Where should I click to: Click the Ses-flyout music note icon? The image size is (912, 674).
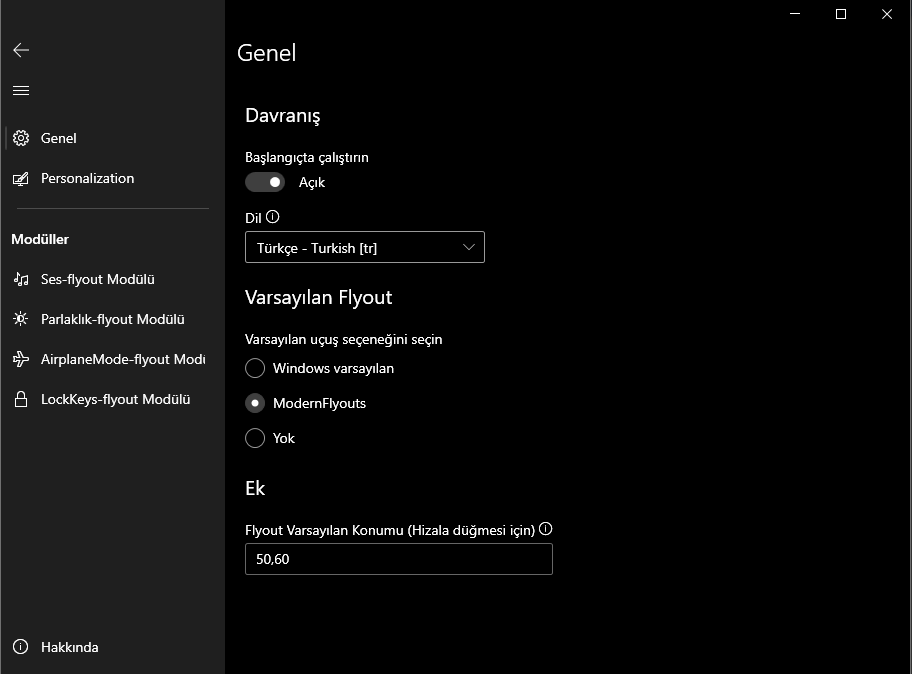[21, 279]
